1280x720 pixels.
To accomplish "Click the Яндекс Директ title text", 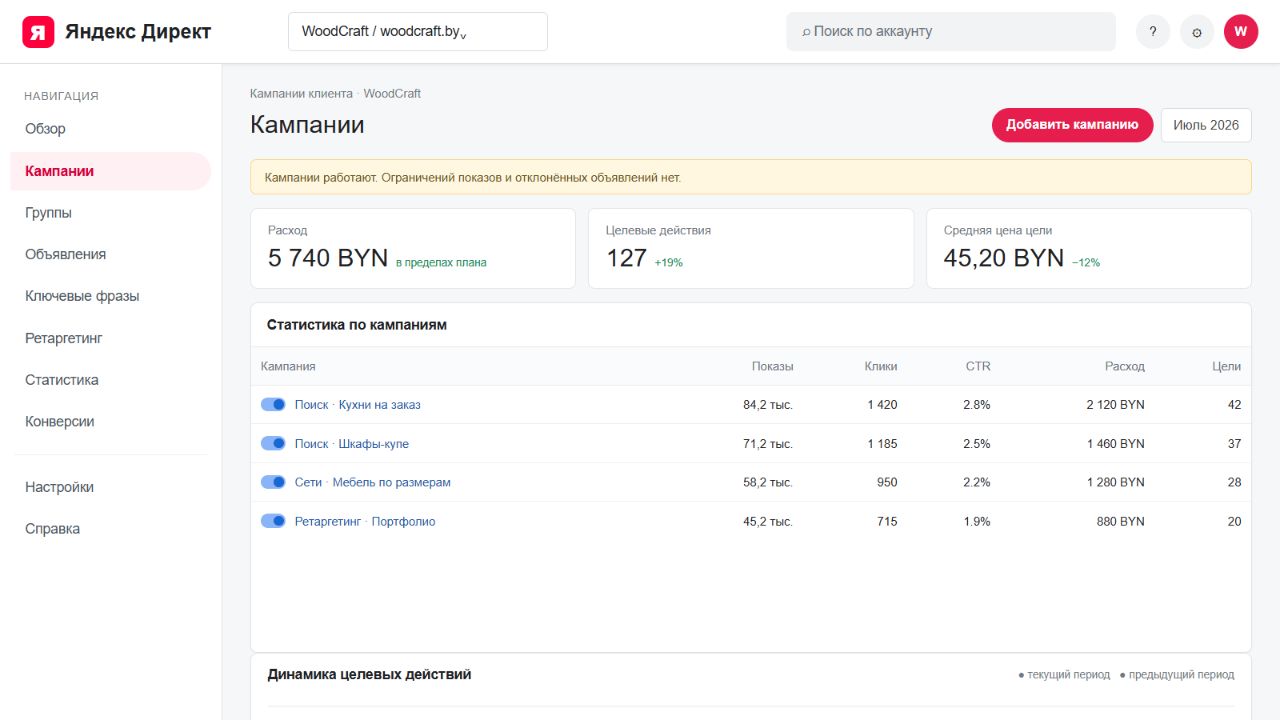I will tap(138, 32).
